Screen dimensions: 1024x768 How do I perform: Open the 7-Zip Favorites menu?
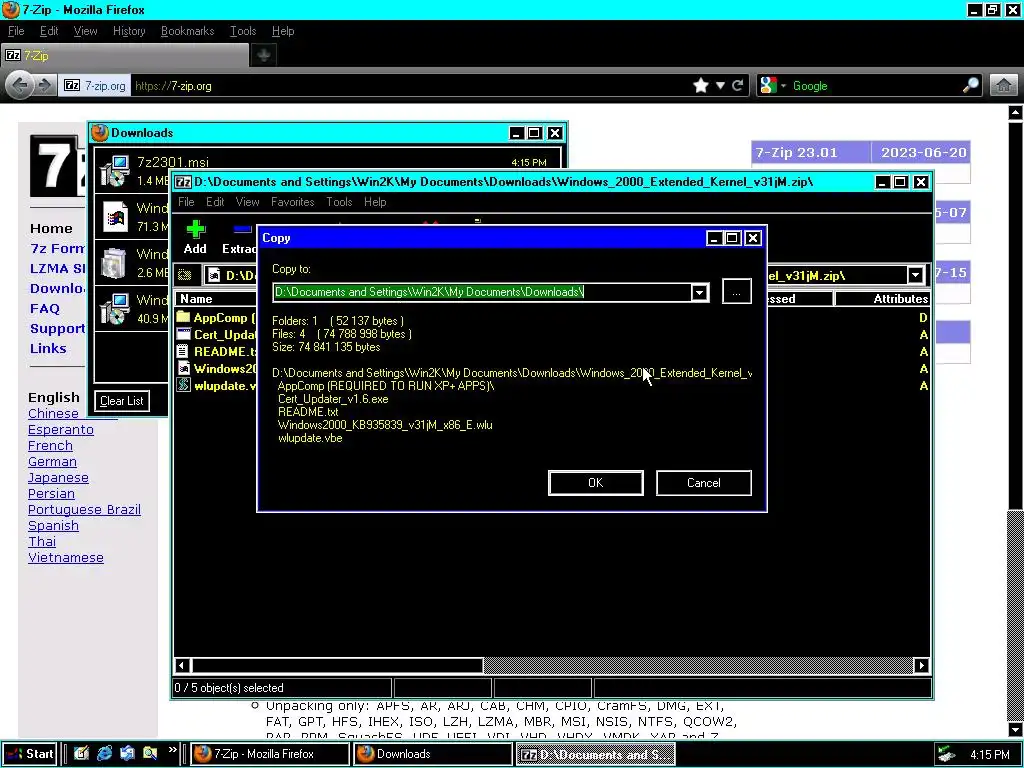[x=293, y=202]
